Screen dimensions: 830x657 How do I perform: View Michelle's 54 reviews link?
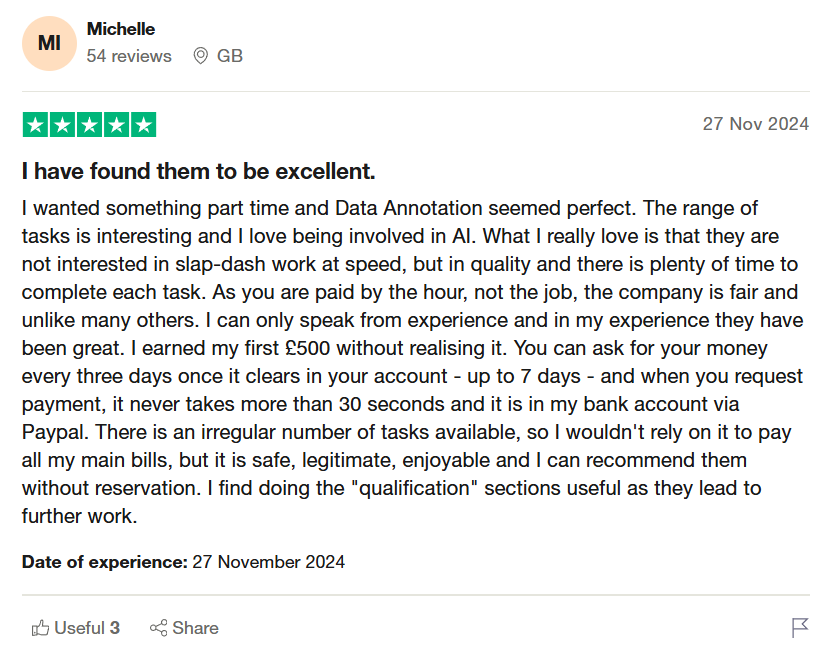(x=130, y=56)
